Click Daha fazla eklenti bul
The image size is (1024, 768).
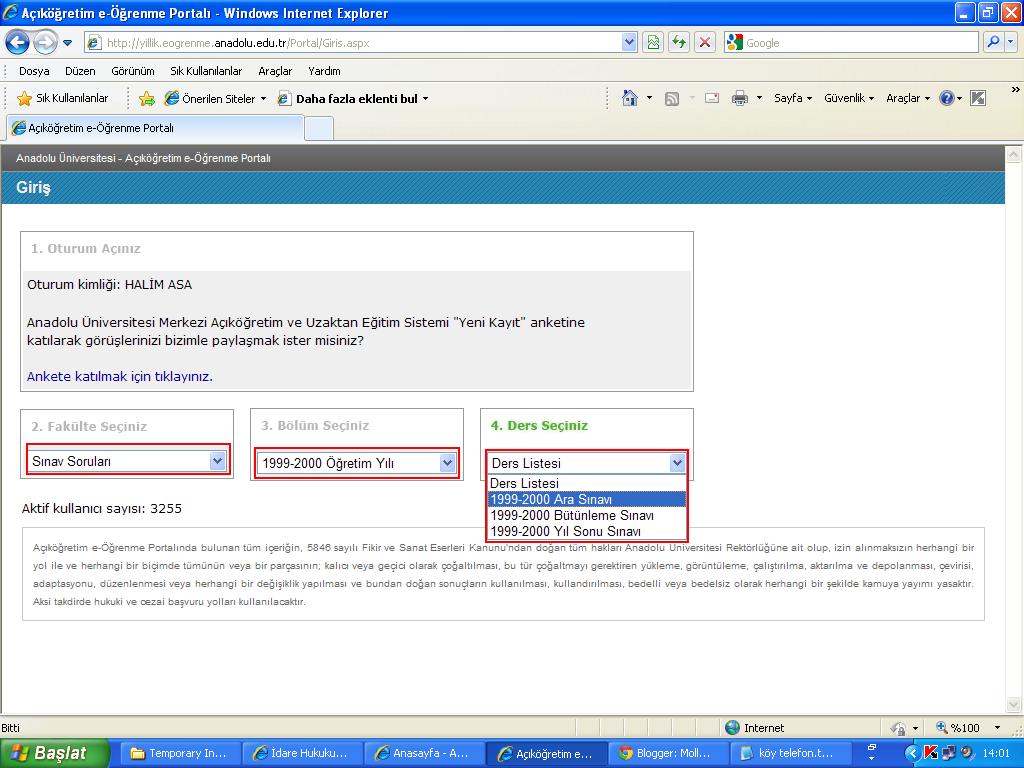[353, 99]
